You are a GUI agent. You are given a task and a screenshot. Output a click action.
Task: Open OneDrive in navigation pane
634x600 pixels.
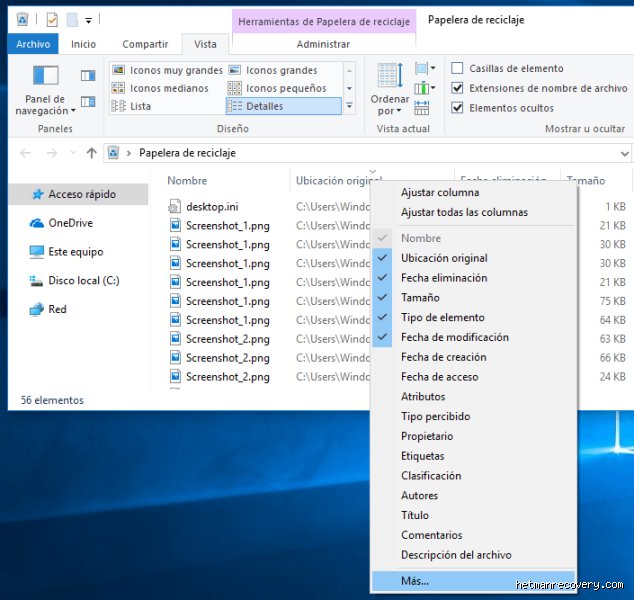(x=61, y=223)
